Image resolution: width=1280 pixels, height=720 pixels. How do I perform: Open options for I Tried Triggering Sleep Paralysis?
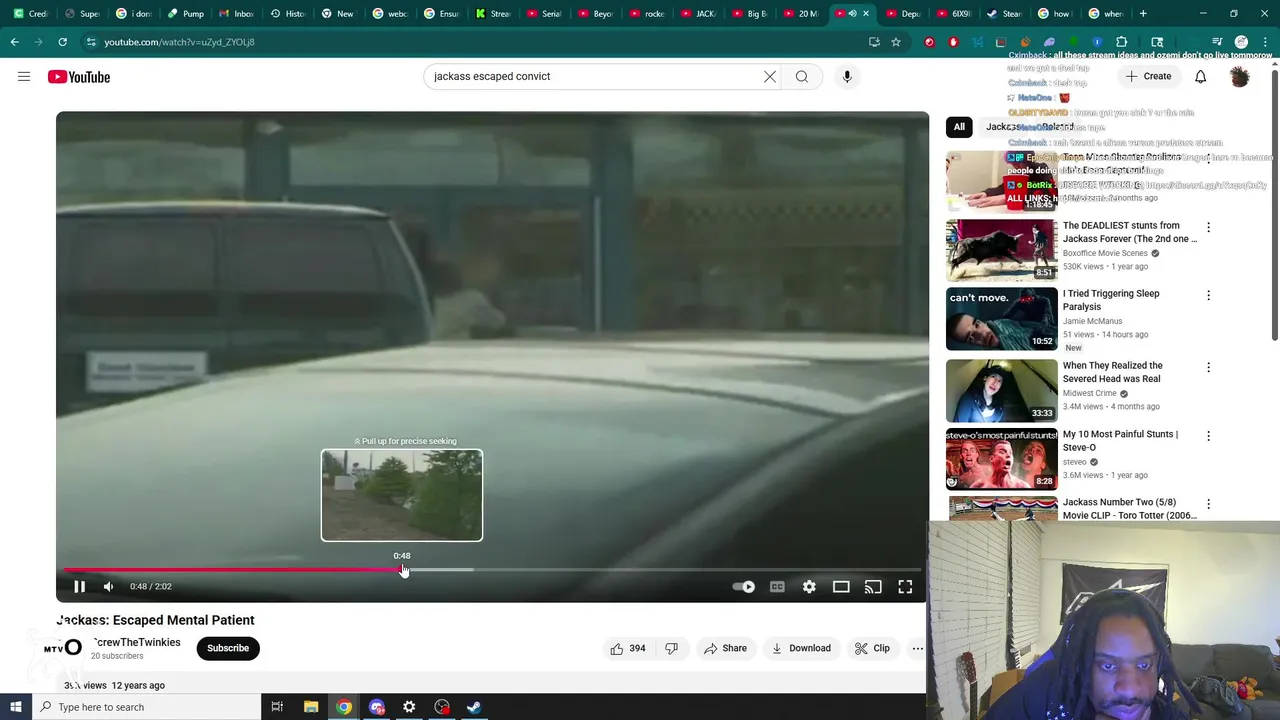pos(1208,296)
